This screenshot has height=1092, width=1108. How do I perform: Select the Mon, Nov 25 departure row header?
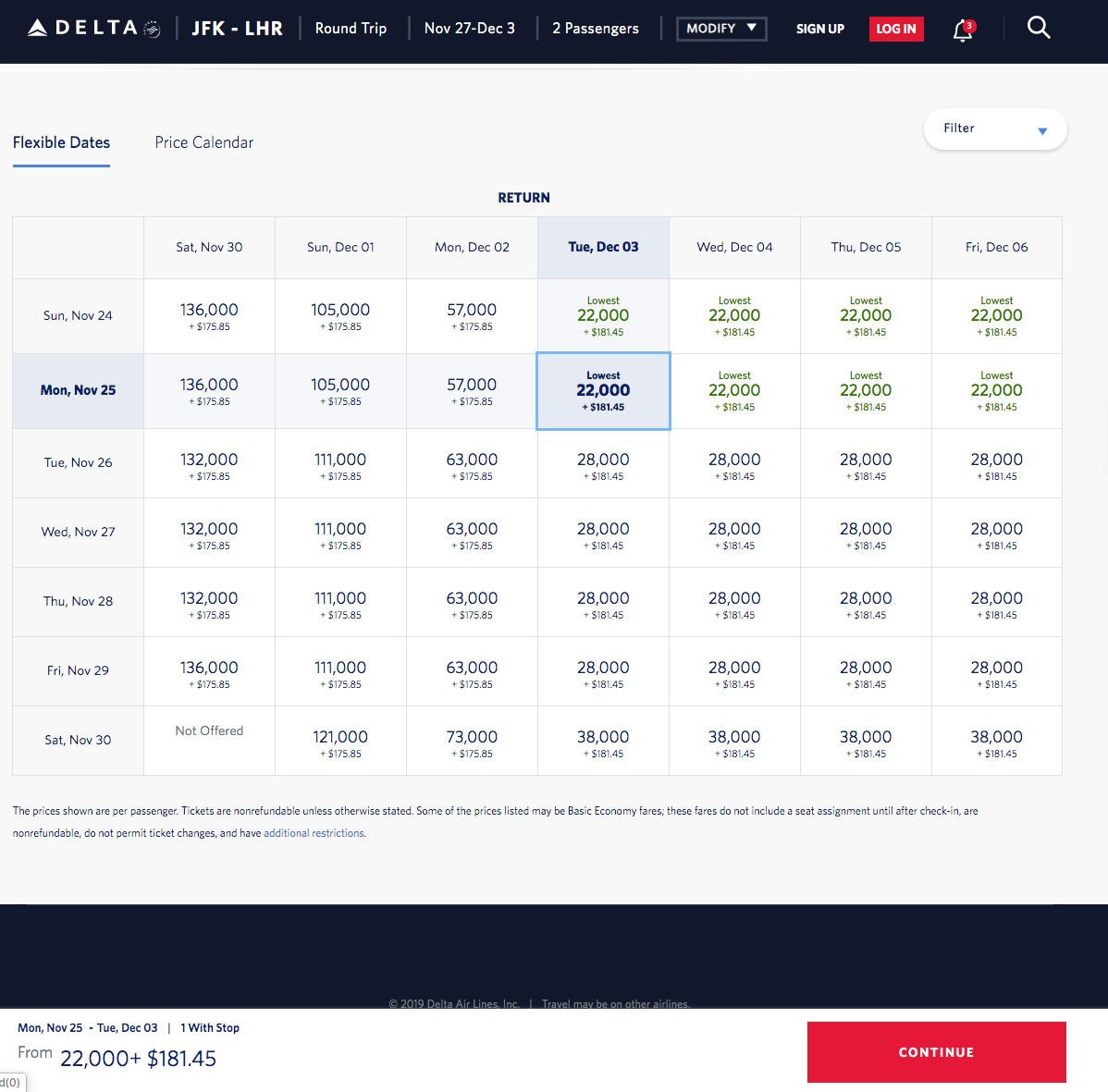pyautogui.click(x=78, y=390)
